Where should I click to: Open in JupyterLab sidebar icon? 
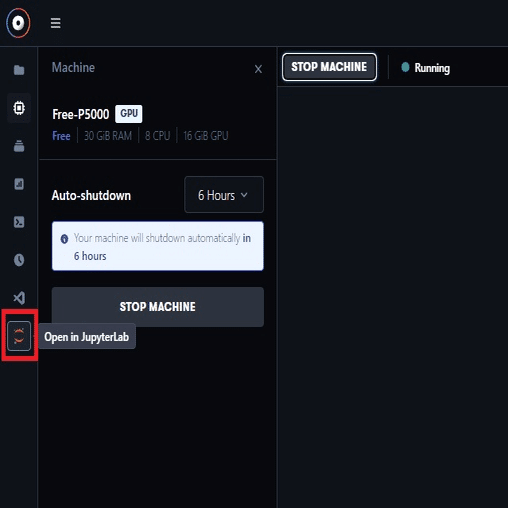pyautogui.click(x=19, y=336)
